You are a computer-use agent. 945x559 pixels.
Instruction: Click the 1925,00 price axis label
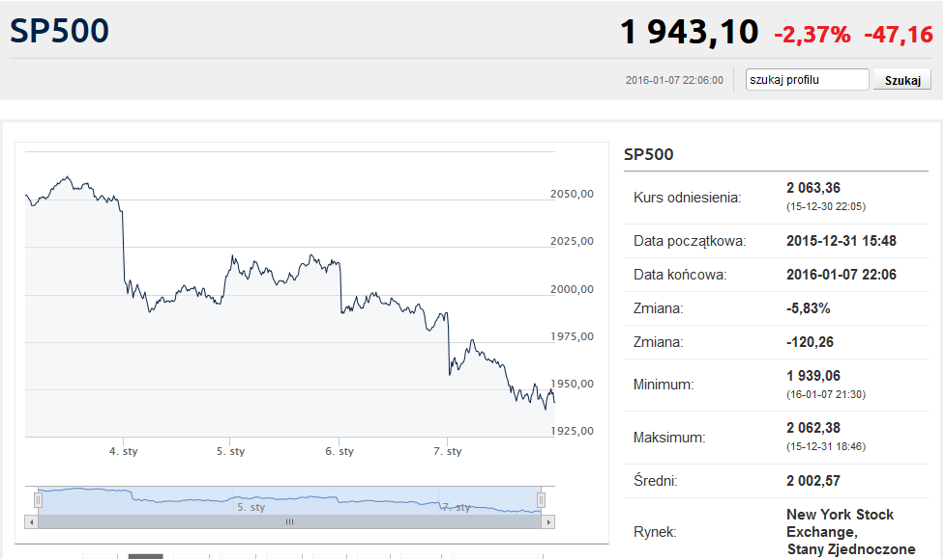pyautogui.click(x=573, y=431)
